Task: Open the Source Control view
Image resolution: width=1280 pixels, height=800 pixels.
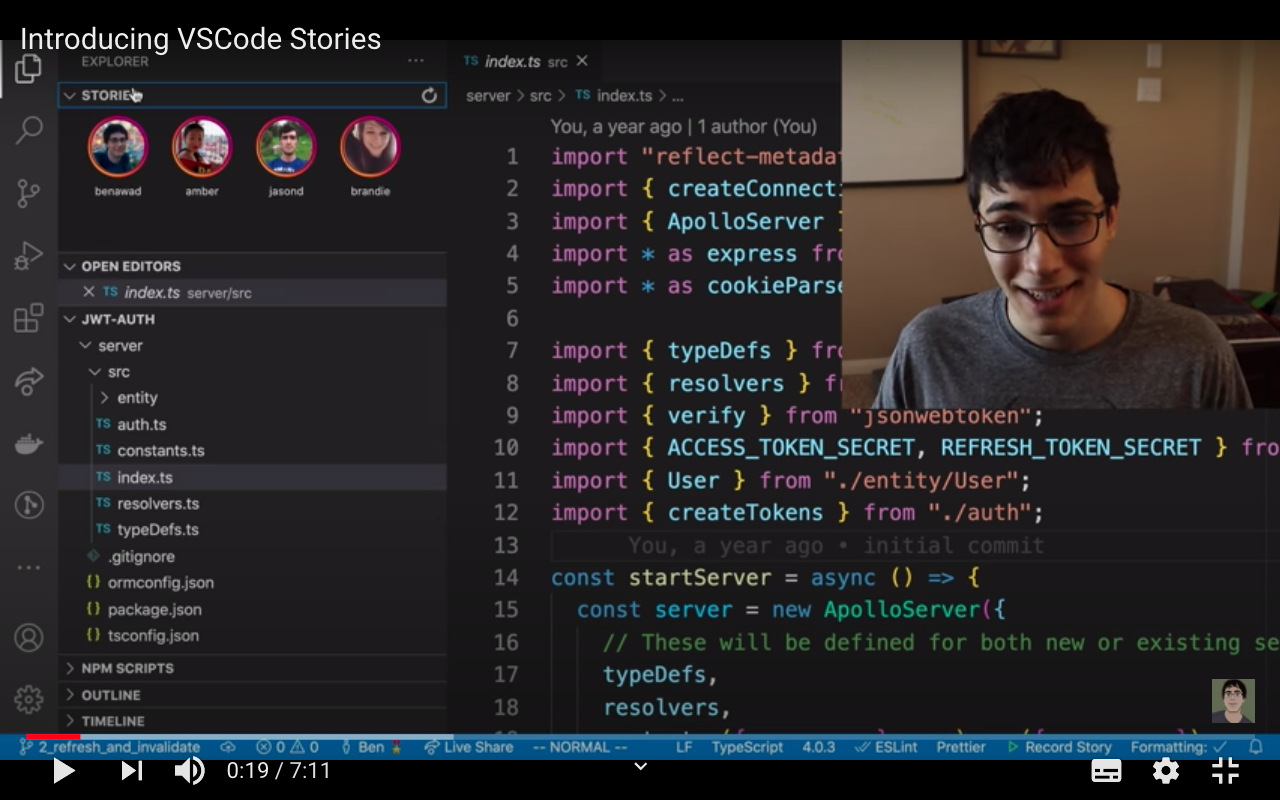Action: [x=28, y=193]
